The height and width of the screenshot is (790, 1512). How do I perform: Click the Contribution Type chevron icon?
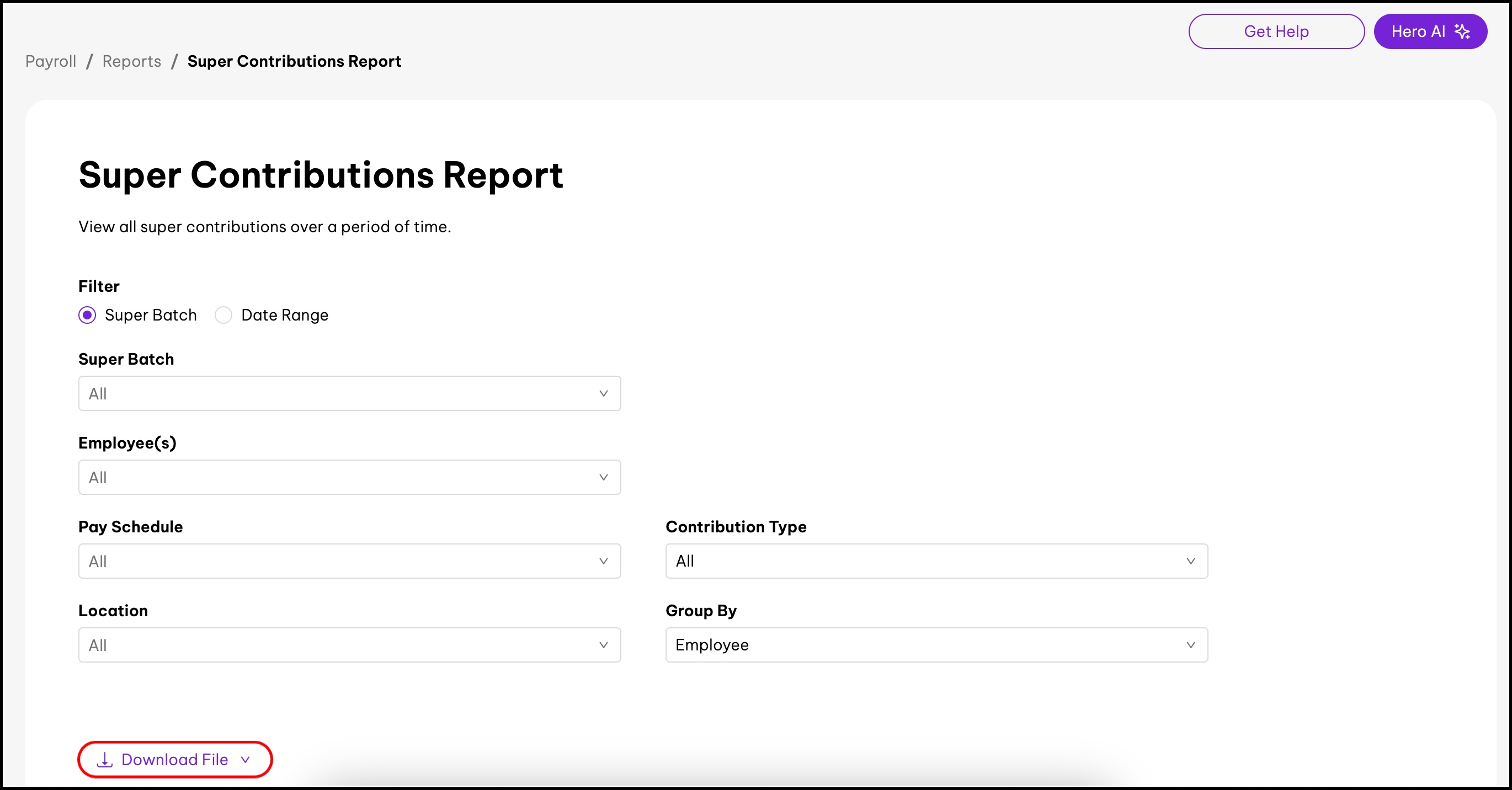coord(1190,561)
